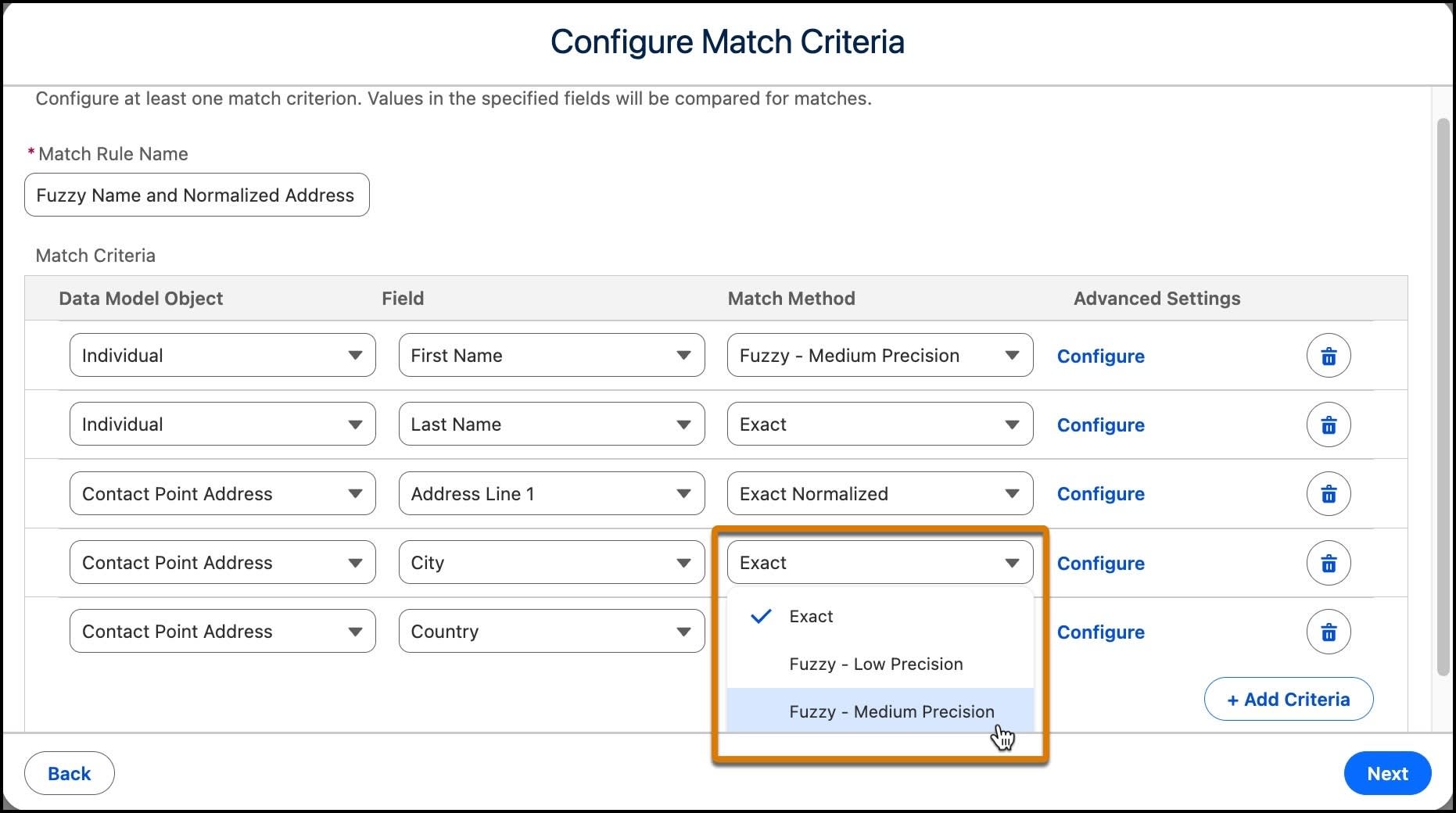
Task: Delete the City criteria row
Action: tap(1329, 563)
